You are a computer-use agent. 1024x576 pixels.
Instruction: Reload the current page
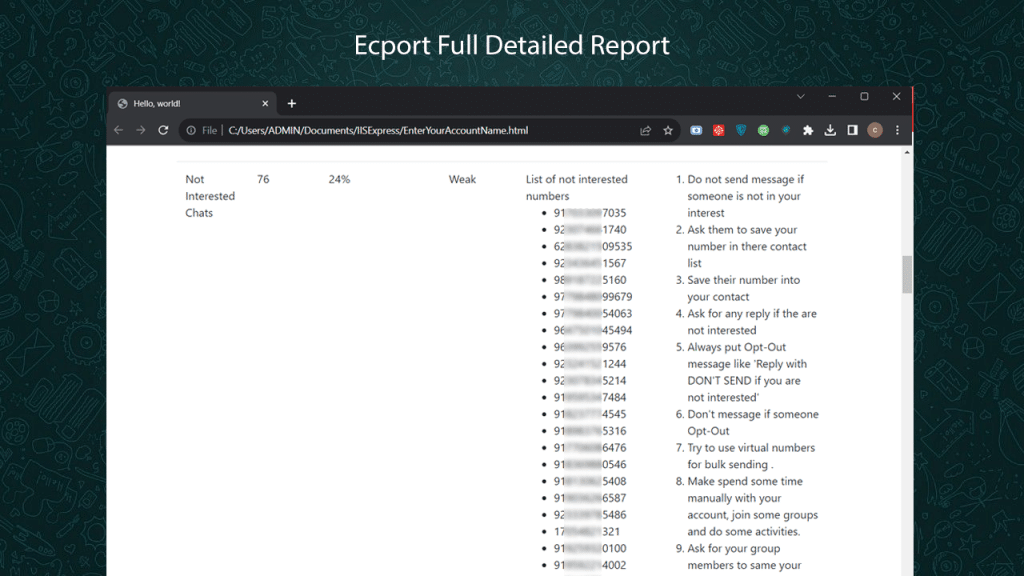click(x=163, y=130)
